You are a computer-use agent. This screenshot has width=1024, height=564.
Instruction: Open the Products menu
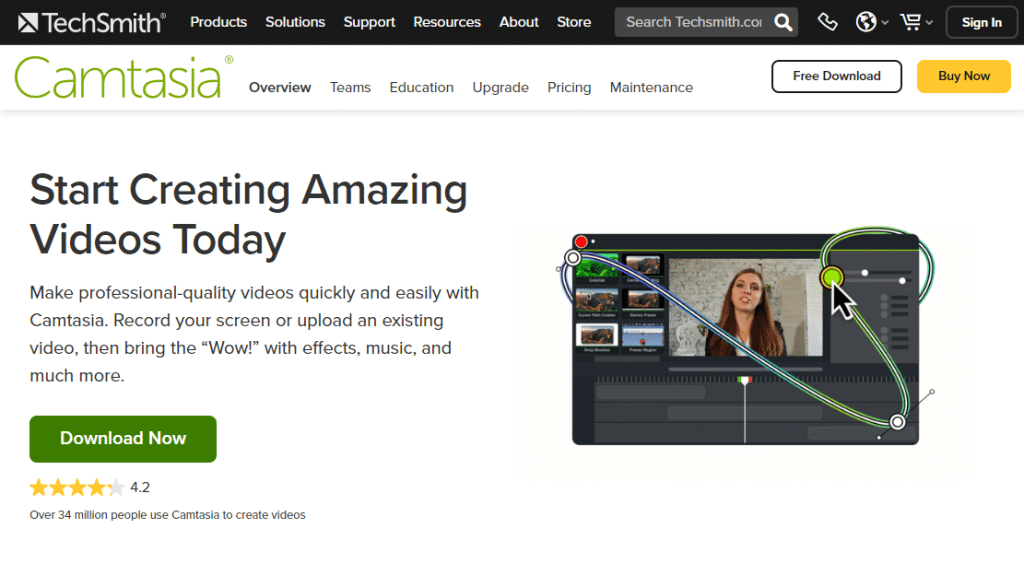tap(218, 22)
